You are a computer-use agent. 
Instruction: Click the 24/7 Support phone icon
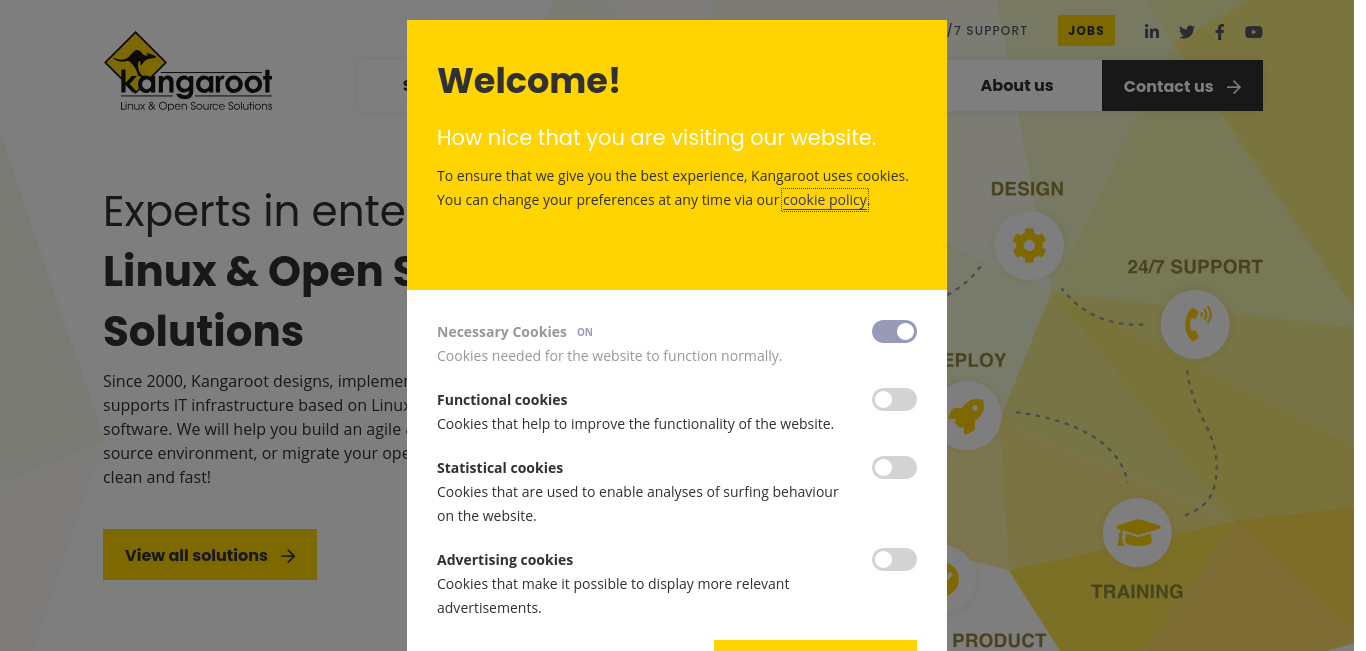(1195, 324)
